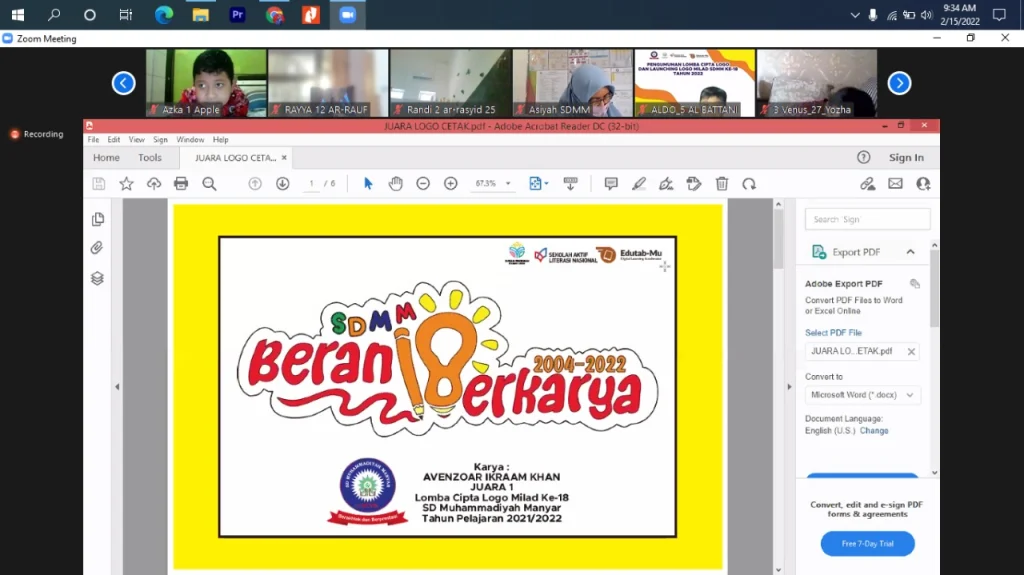Open the sign document tool
This screenshot has width=1024, height=575.
(x=666, y=184)
